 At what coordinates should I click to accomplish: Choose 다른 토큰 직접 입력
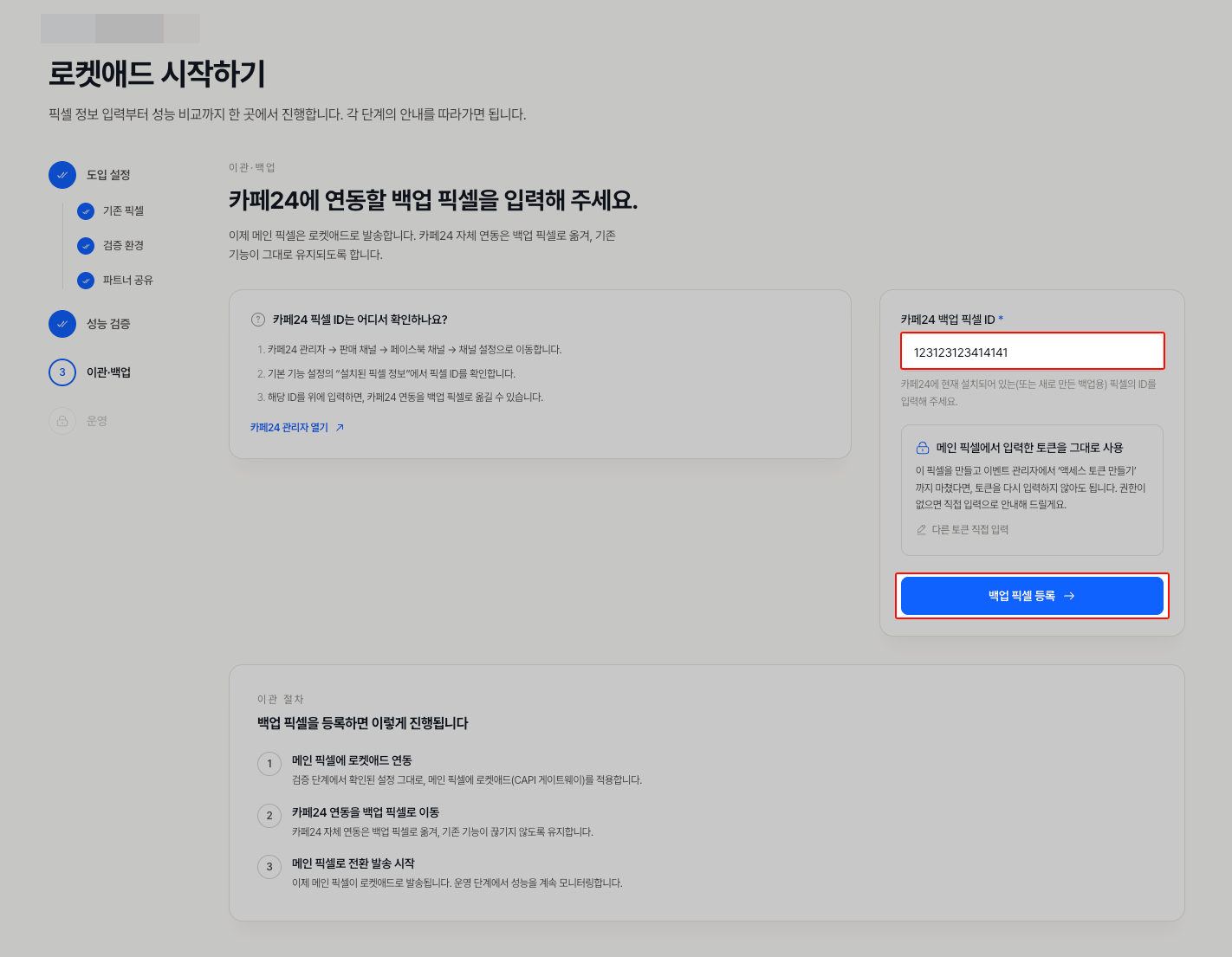pos(963,529)
